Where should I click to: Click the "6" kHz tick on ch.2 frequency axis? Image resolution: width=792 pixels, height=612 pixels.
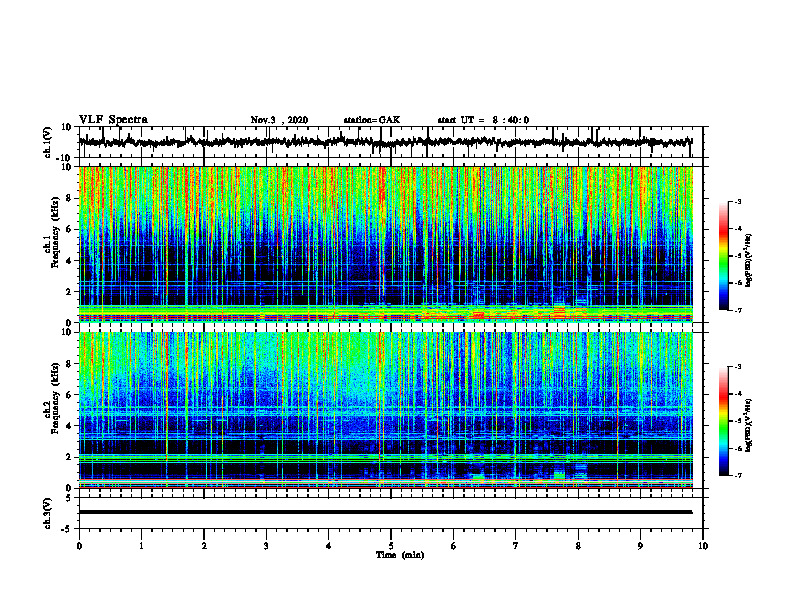pyautogui.click(x=70, y=395)
